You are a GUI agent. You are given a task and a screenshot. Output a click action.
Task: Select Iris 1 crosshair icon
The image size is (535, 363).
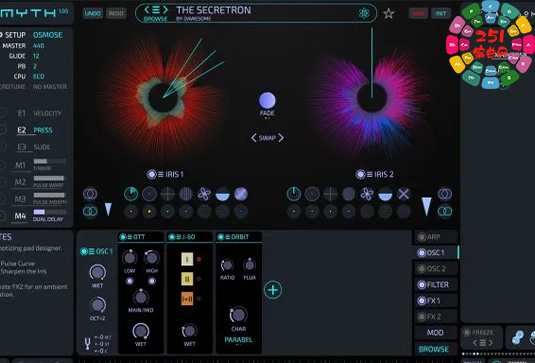pos(168,194)
